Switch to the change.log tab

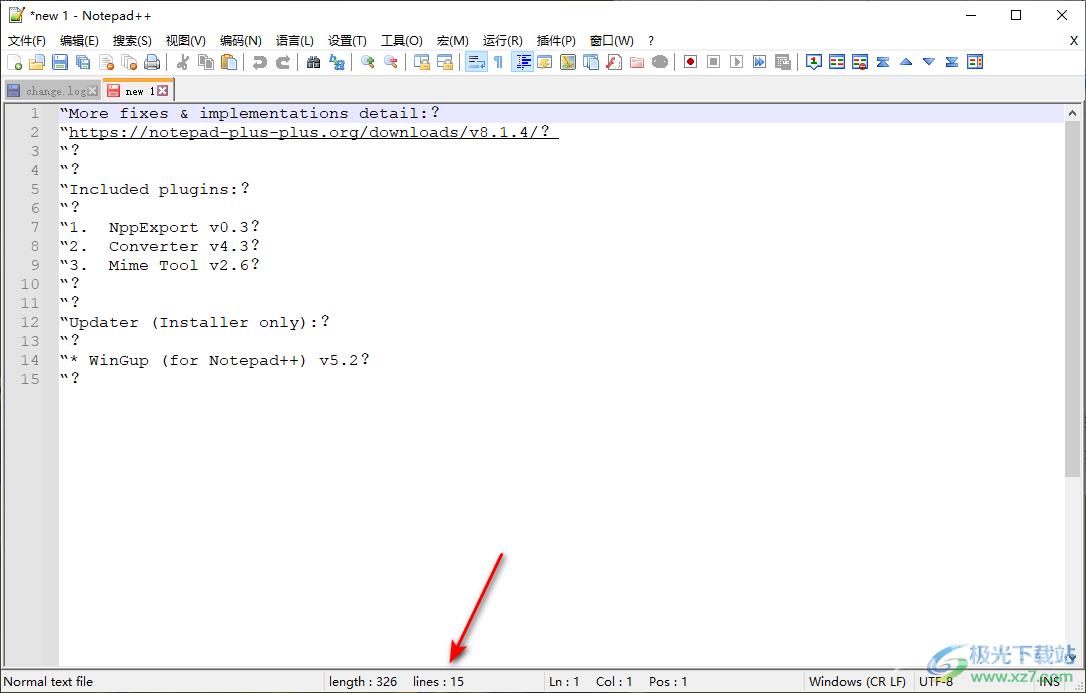pyautogui.click(x=55, y=91)
